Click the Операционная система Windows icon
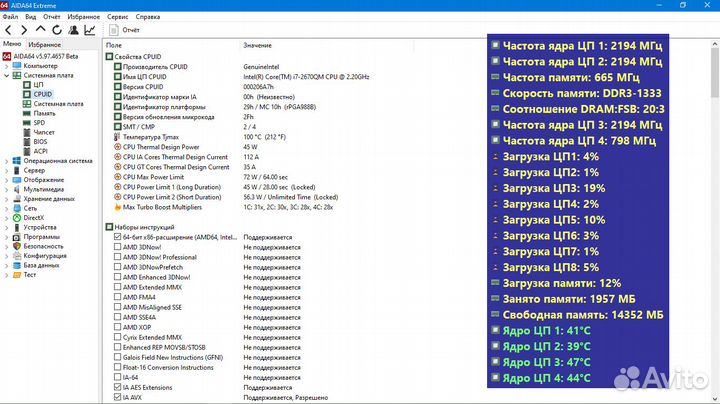Screen dimensions: 720x404 pyautogui.click(x=17, y=161)
